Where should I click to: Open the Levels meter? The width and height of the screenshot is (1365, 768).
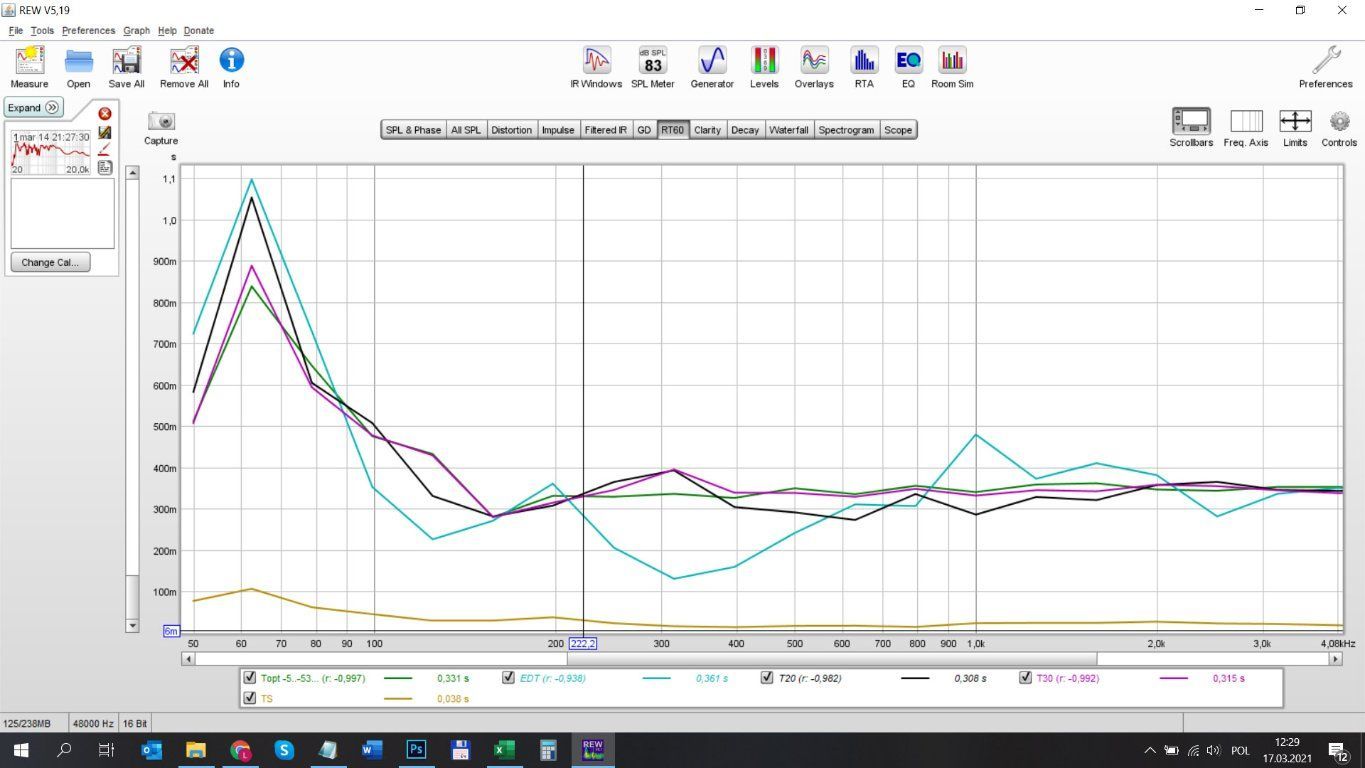click(764, 67)
